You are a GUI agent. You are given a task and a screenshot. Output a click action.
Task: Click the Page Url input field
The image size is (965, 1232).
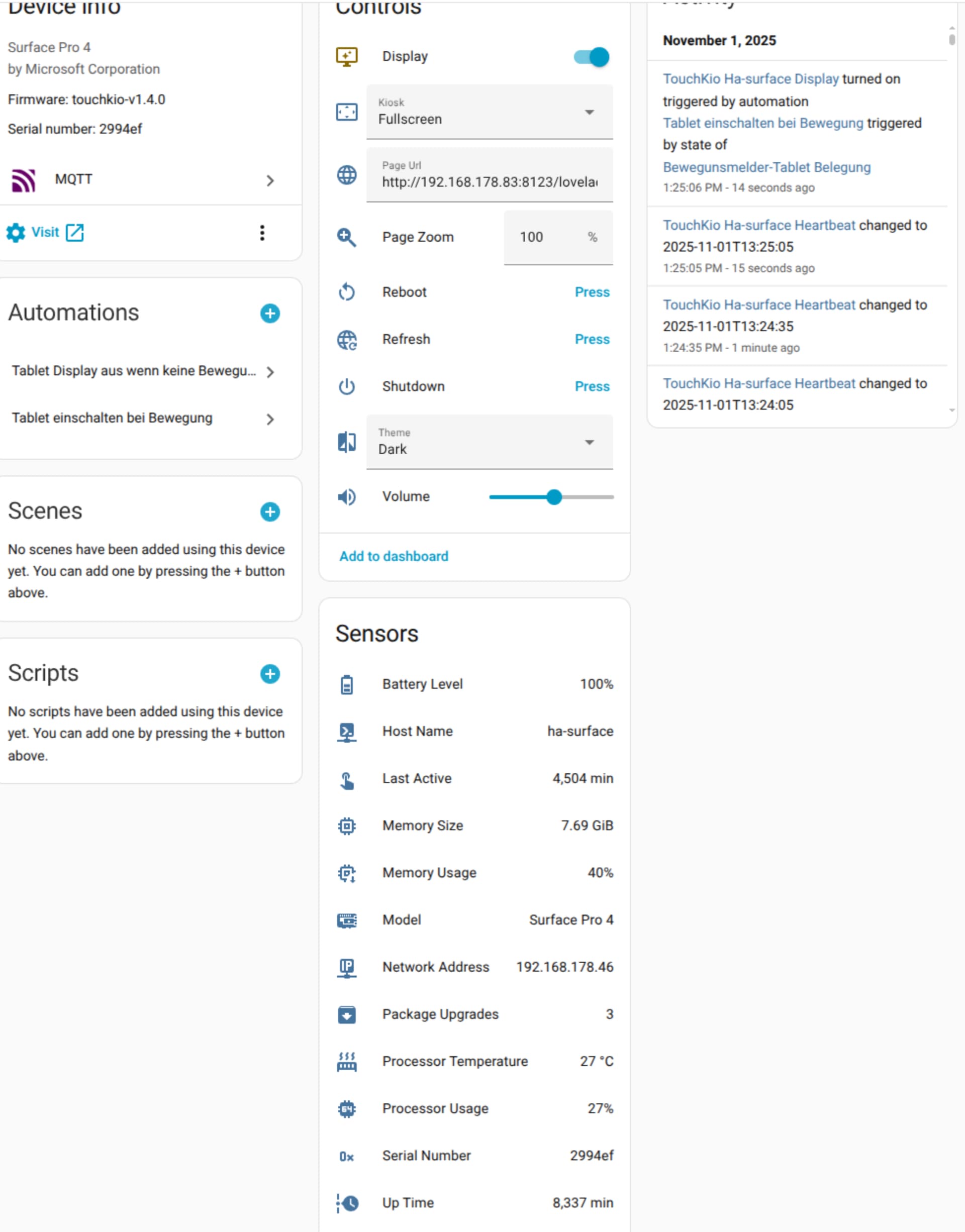point(489,181)
